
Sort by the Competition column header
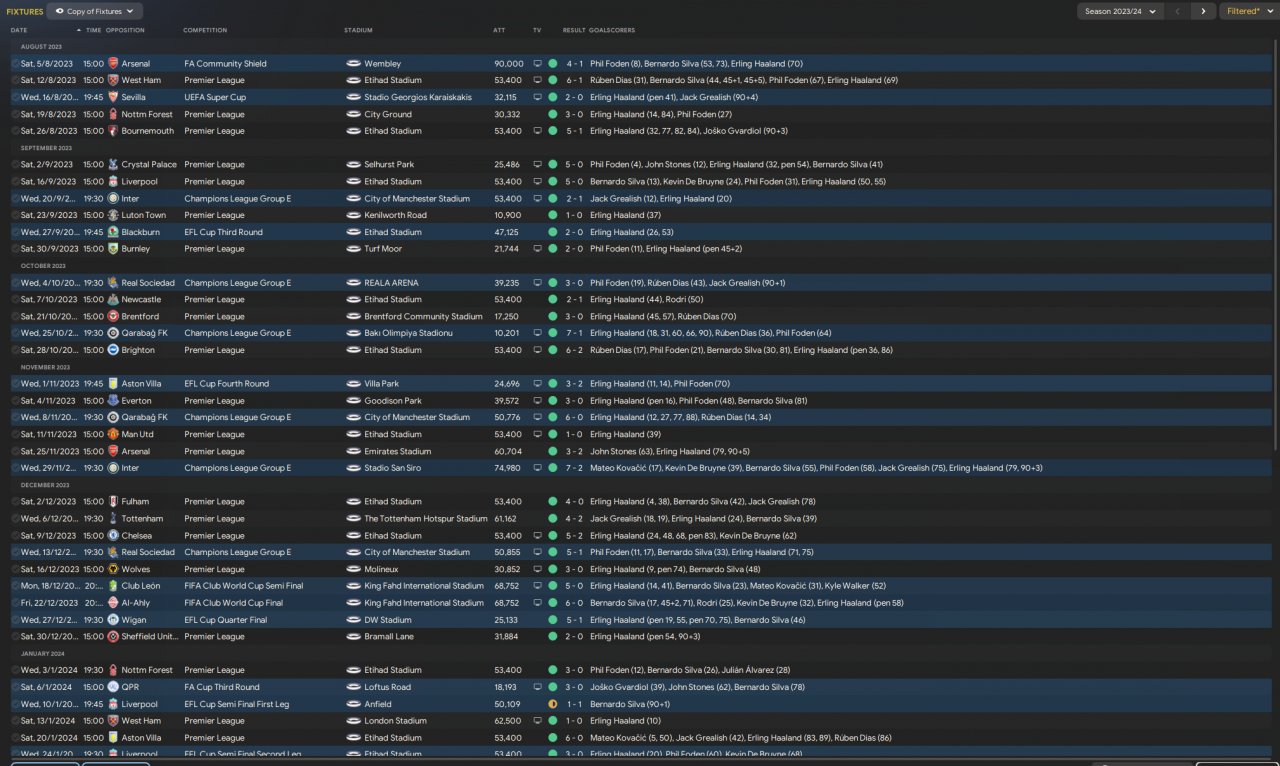click(x=205, y=30)
